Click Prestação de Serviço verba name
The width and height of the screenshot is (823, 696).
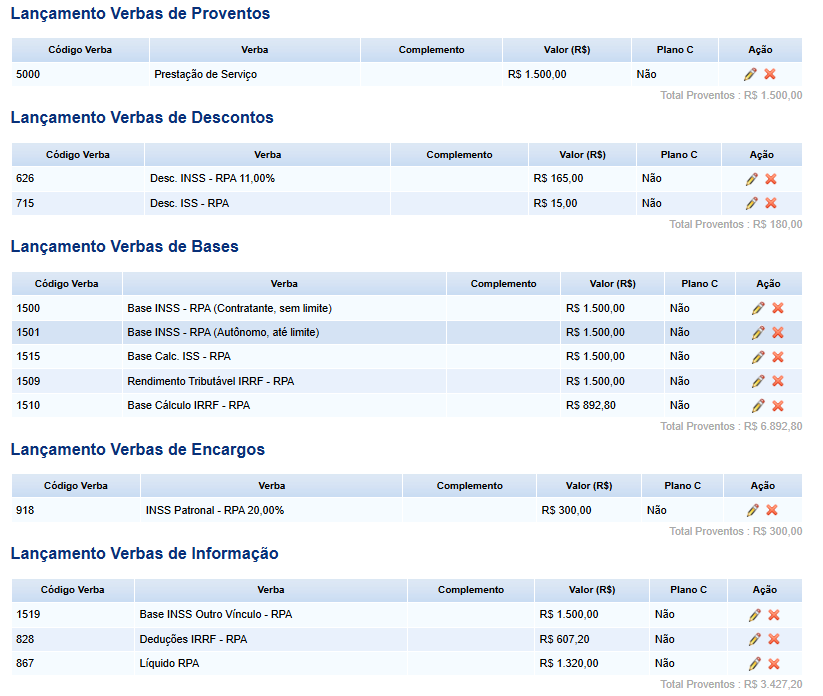(206, 75)
